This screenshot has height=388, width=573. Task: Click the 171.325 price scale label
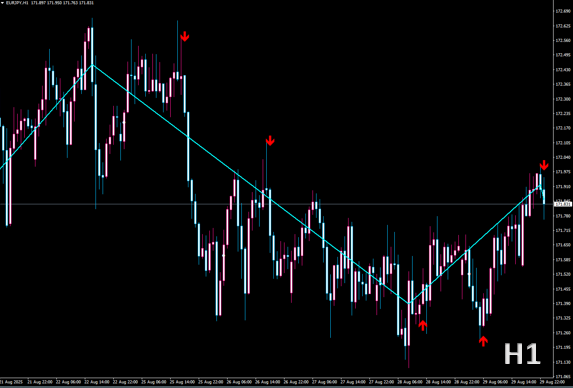(x=563, y=318)
